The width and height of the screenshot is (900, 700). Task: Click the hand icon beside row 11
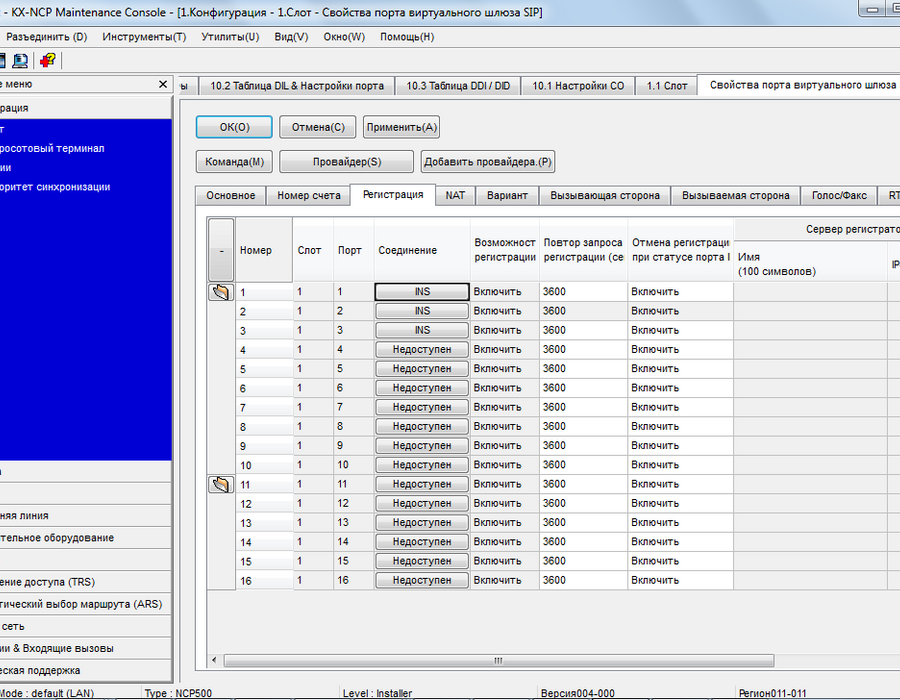tap(221, 484)
